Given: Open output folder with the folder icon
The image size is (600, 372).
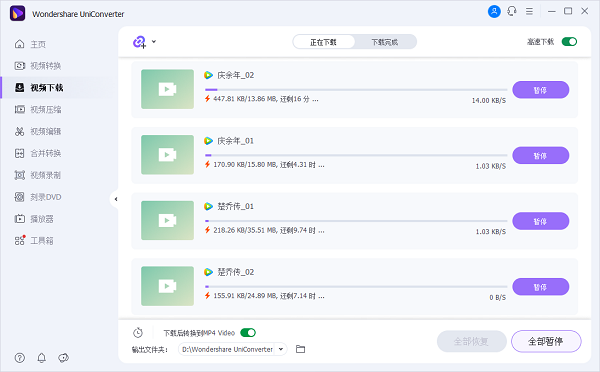Looking at the screenshot, I should pos(300,349).
